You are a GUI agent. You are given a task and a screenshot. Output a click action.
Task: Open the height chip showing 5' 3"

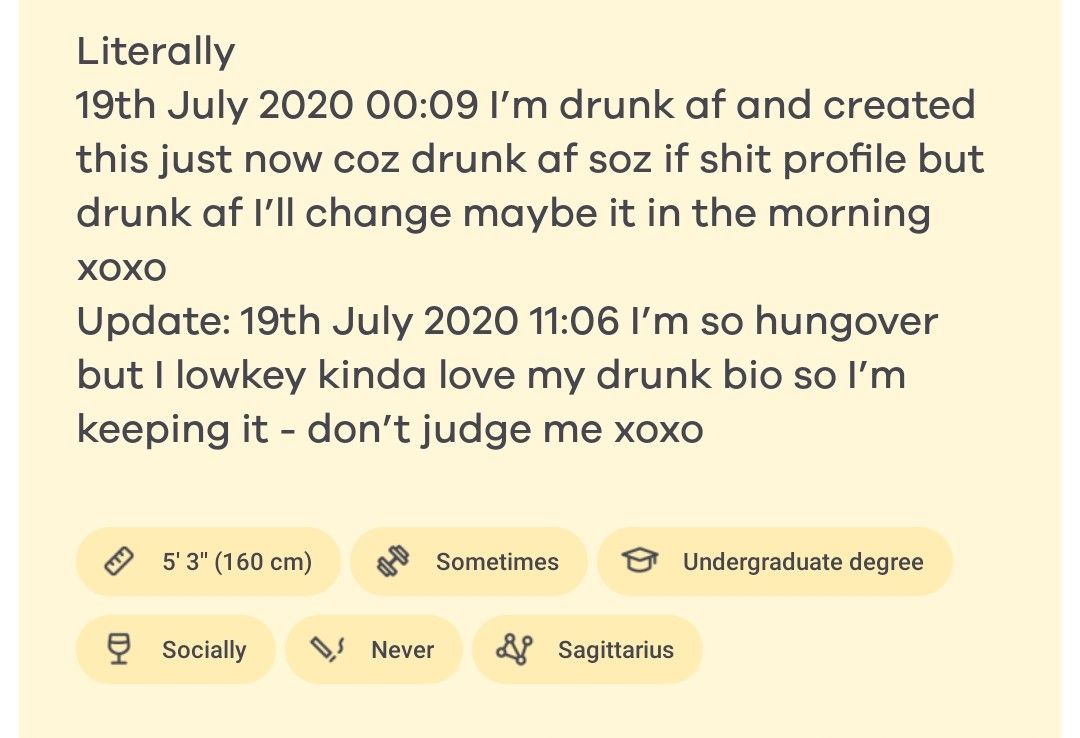click(208, 562)
